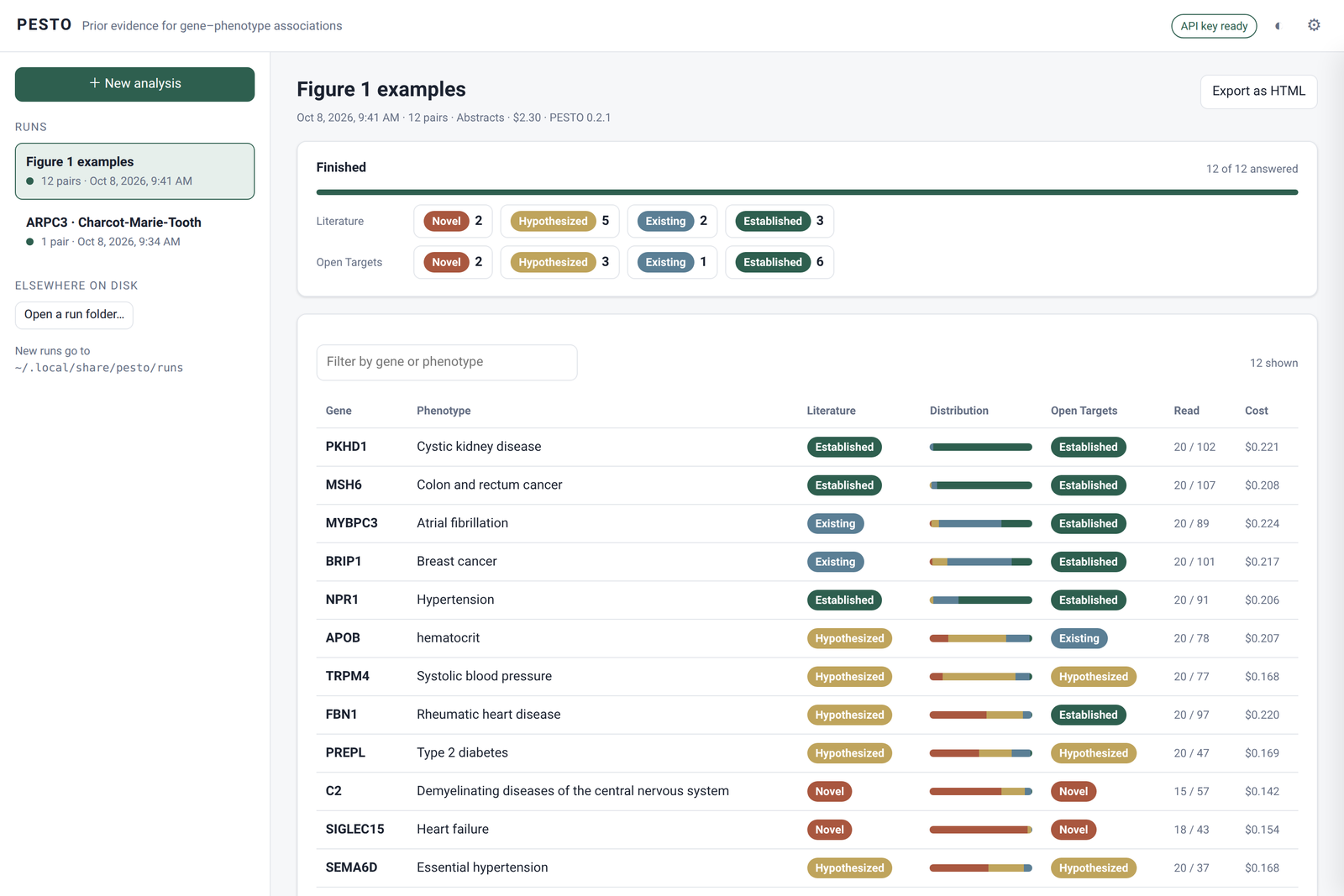Image resolution: width=1344 pixels, height=896 pixels.
Task: Filter Open Targets by the Existing chip
Action: point(672,262)
